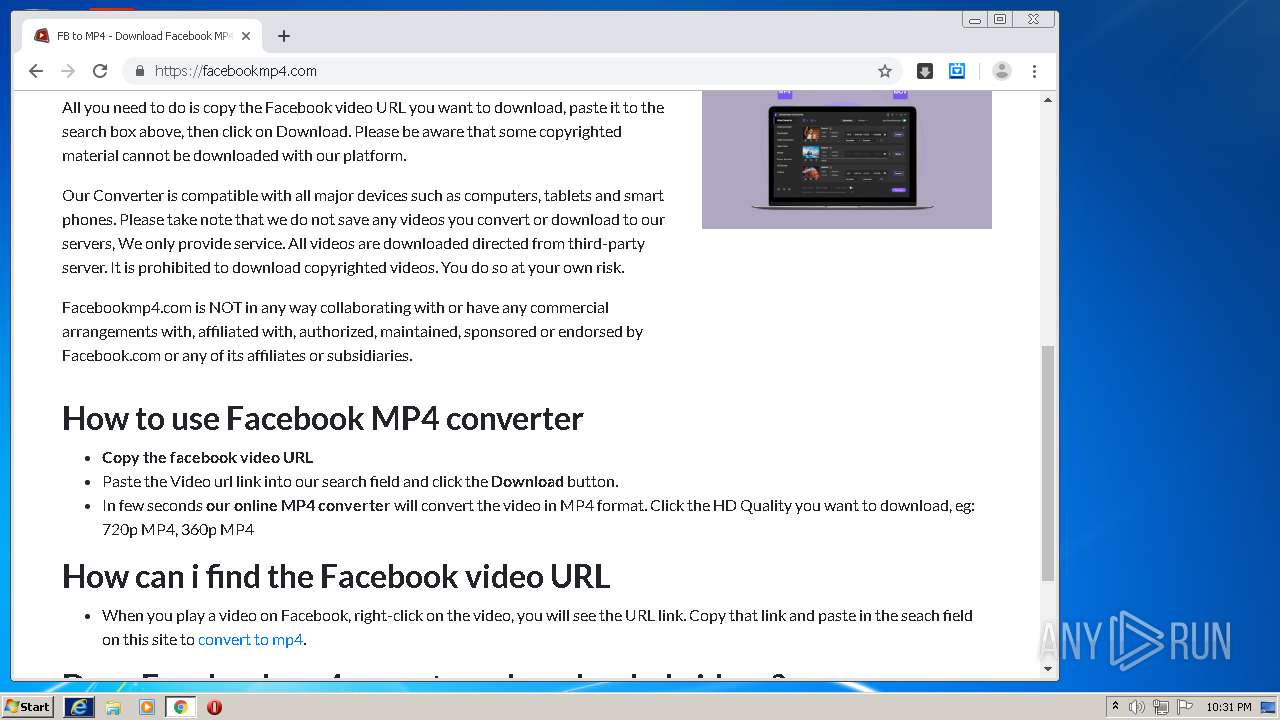Launch Internet Explorer from the taskbar
The width and height of the screenshot is (1280, 720).
(78, 707)
